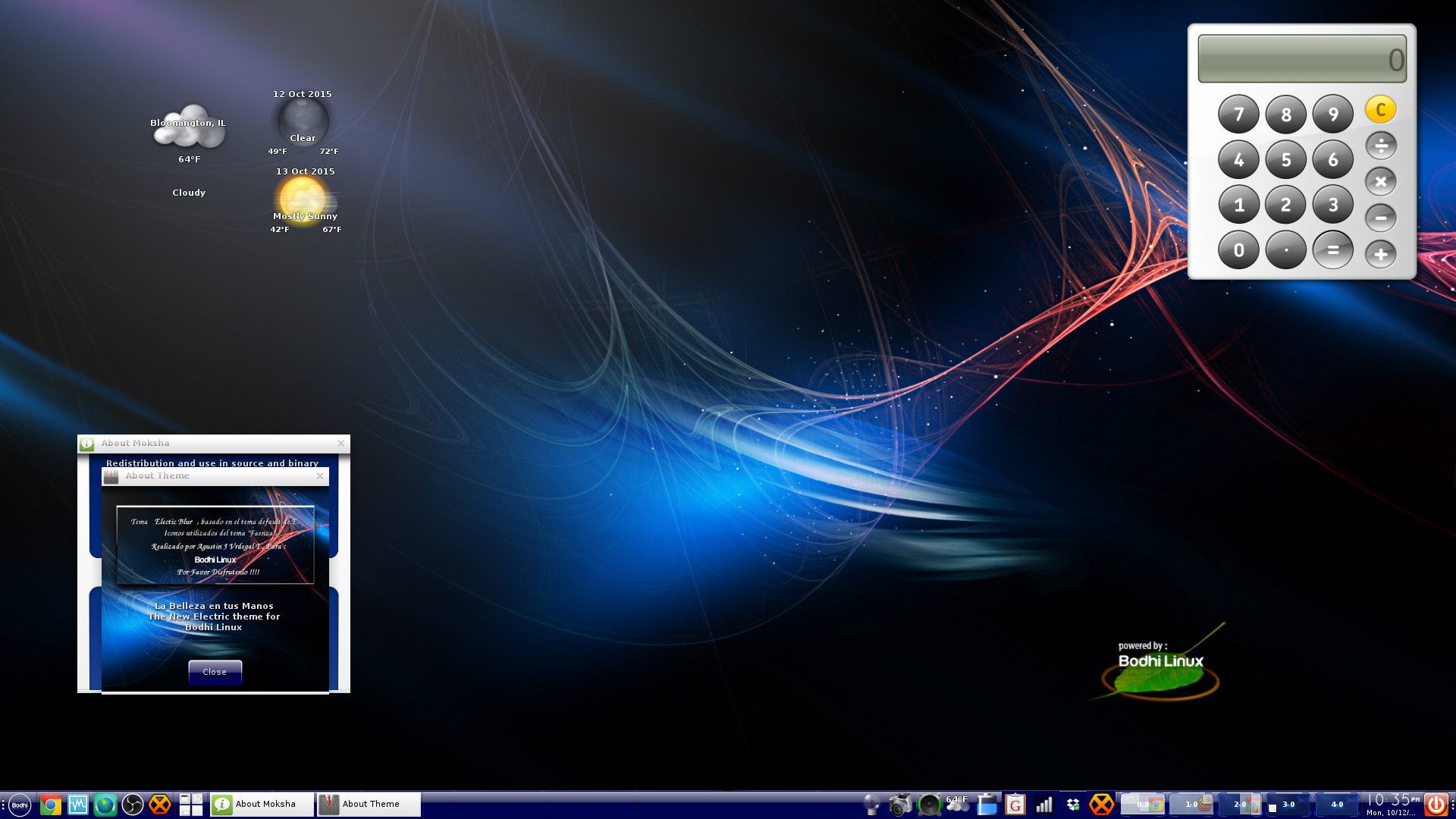The image size is (1456, 819).
Task: Switch to virtual desktop 3-0 in pager
Action: 1288,805
